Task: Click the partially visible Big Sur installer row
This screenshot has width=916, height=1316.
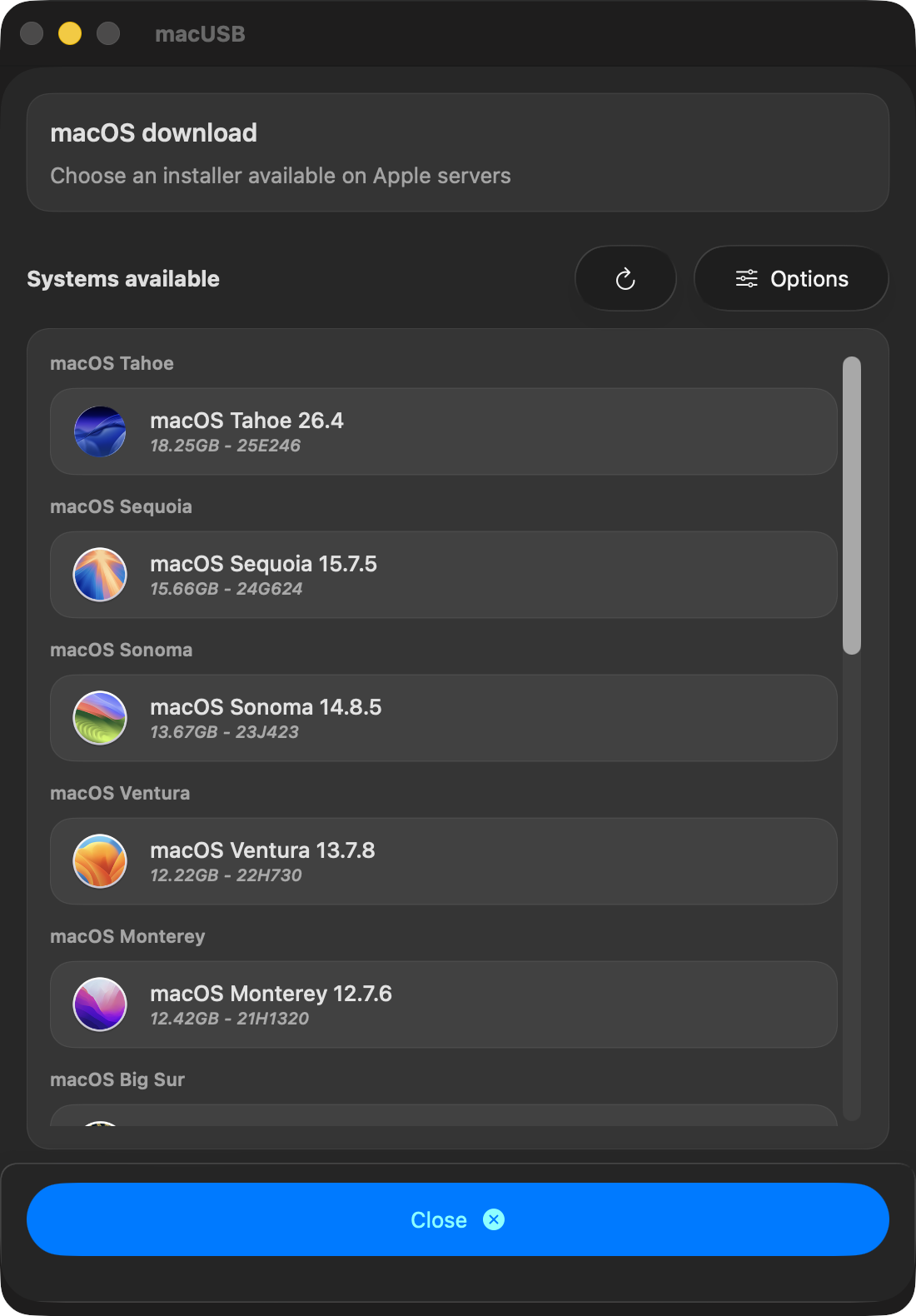Action: 443,1116
